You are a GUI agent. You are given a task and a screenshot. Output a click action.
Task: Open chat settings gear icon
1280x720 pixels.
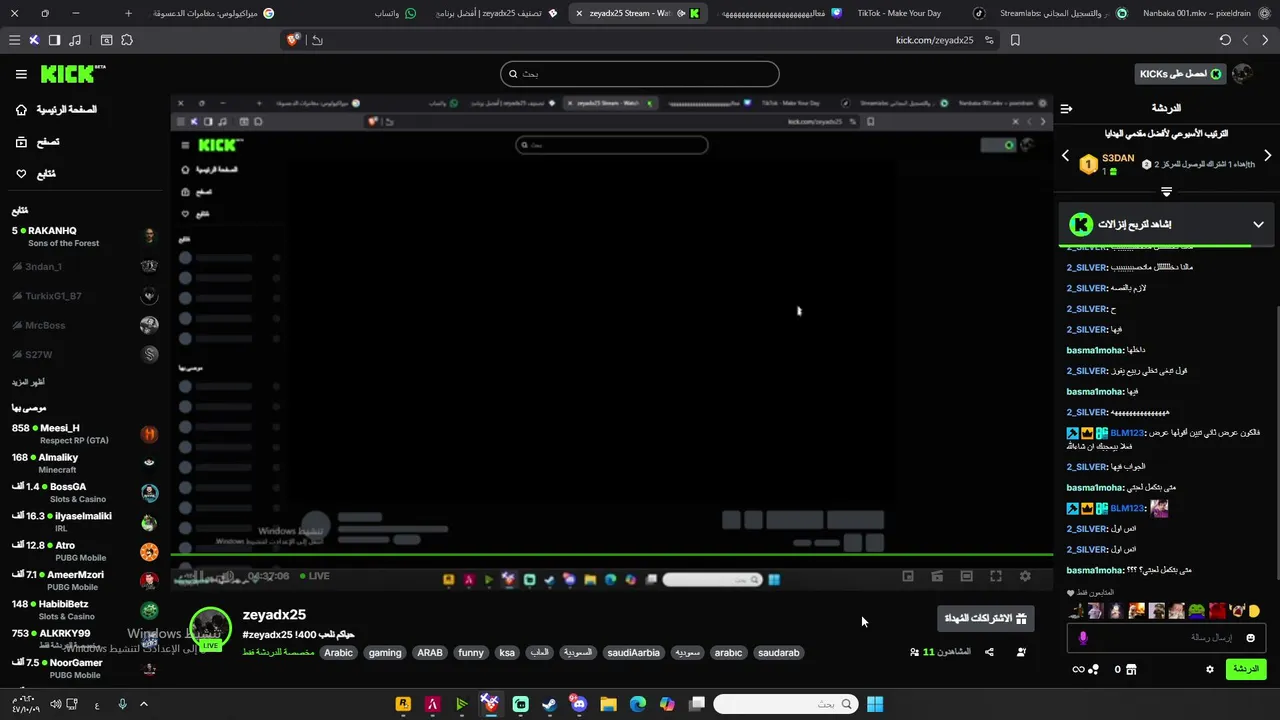coord(1209,669)
